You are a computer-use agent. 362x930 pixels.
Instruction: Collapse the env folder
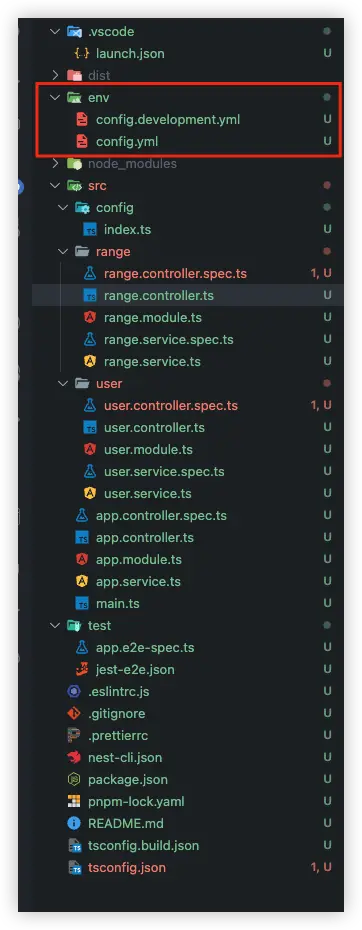[56, 97]
